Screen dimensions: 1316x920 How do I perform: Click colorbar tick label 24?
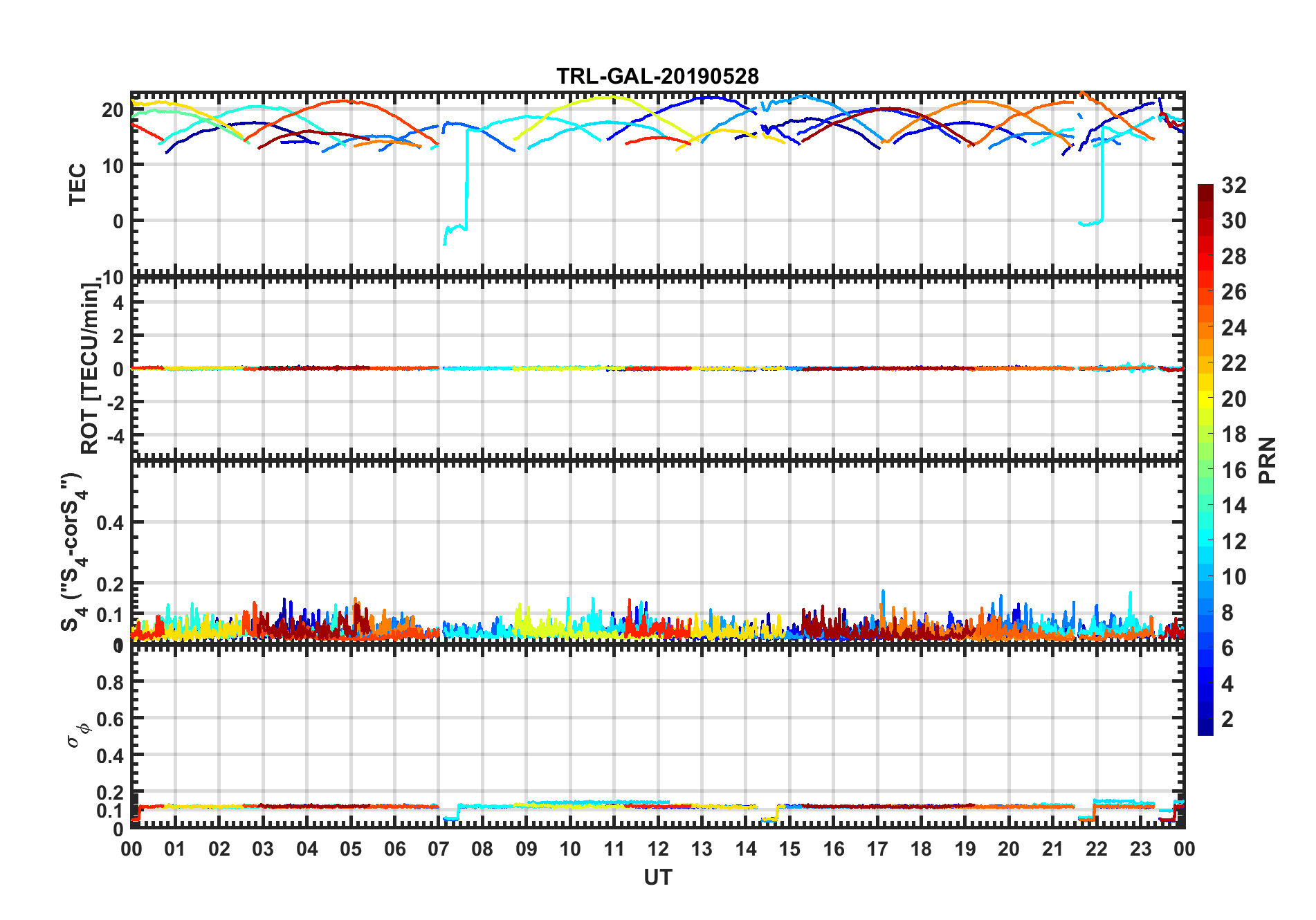coord(1234,328)
